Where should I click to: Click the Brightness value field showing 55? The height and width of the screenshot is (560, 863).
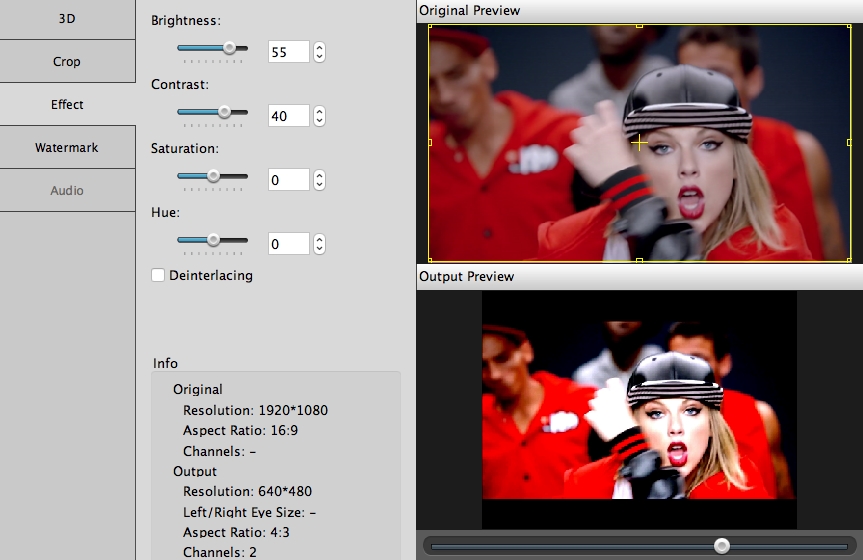[x=289, y=52]
